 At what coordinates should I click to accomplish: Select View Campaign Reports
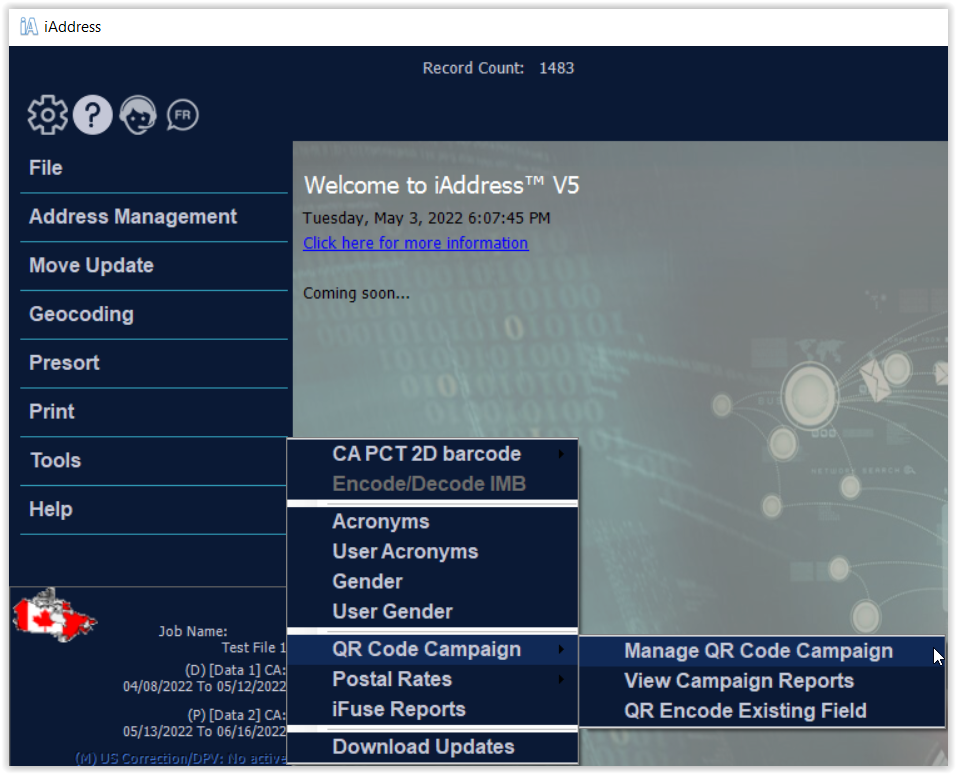pos(761,681)
